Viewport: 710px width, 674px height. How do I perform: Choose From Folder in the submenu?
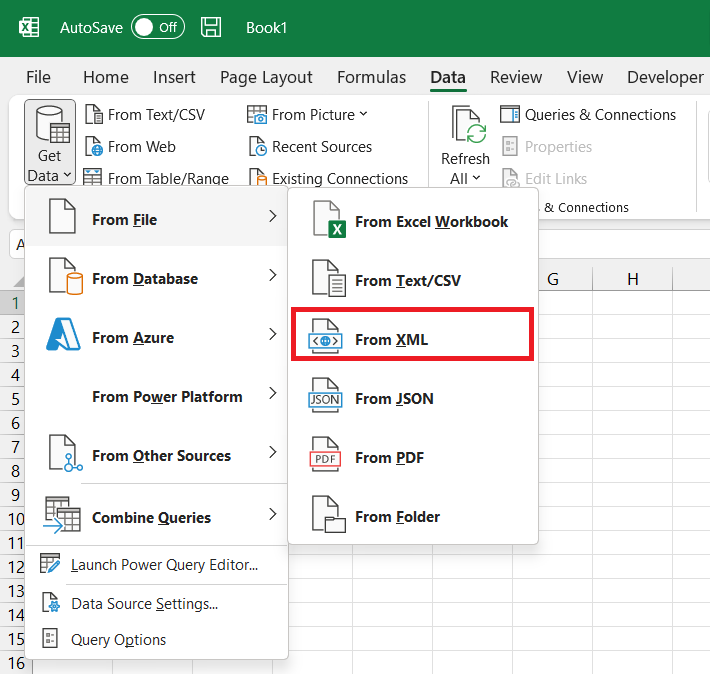tap(413, 516)
